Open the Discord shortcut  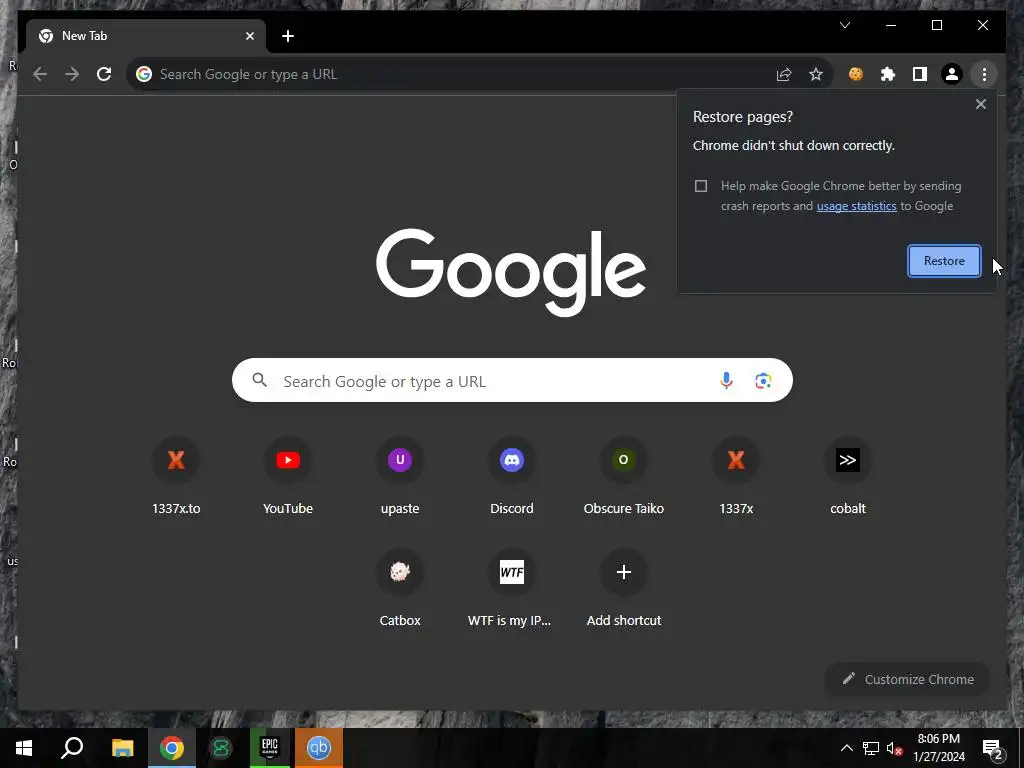[512, 477]
